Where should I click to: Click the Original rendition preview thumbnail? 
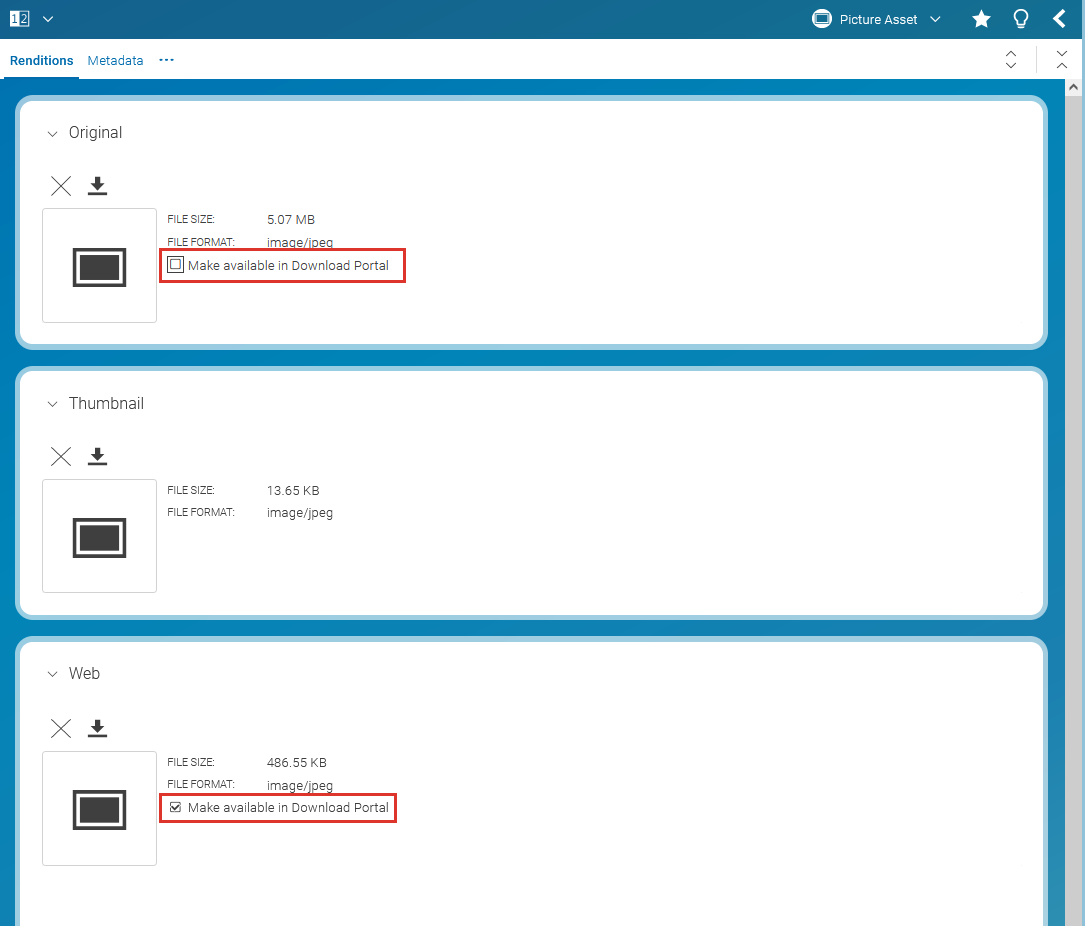(x=99, y=266)
